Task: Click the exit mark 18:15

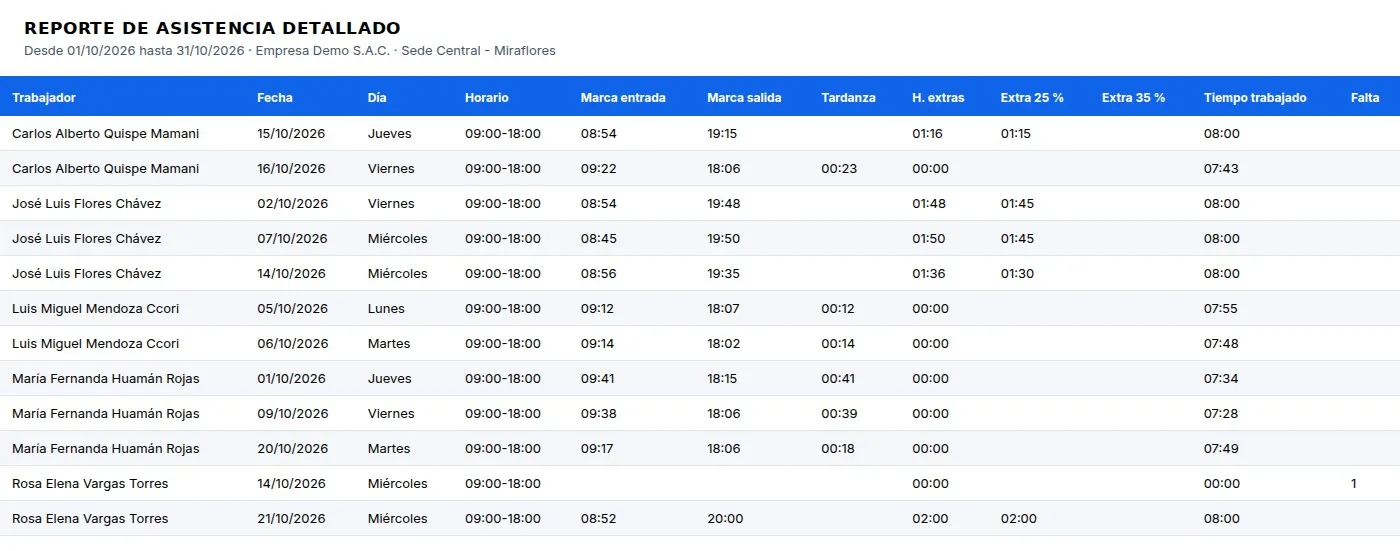Action: coord(723,379)
